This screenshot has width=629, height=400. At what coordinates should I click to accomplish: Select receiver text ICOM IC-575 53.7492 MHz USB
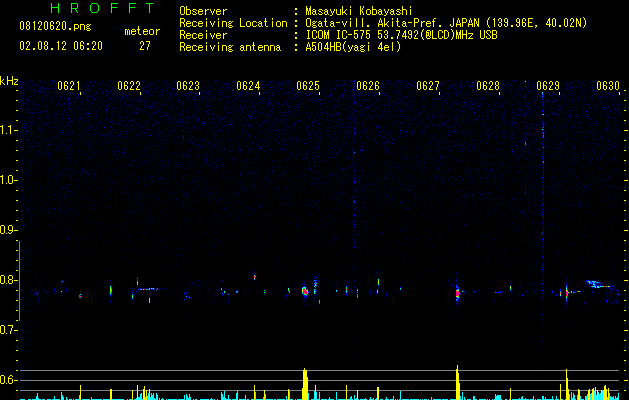(x=401, y=35)
